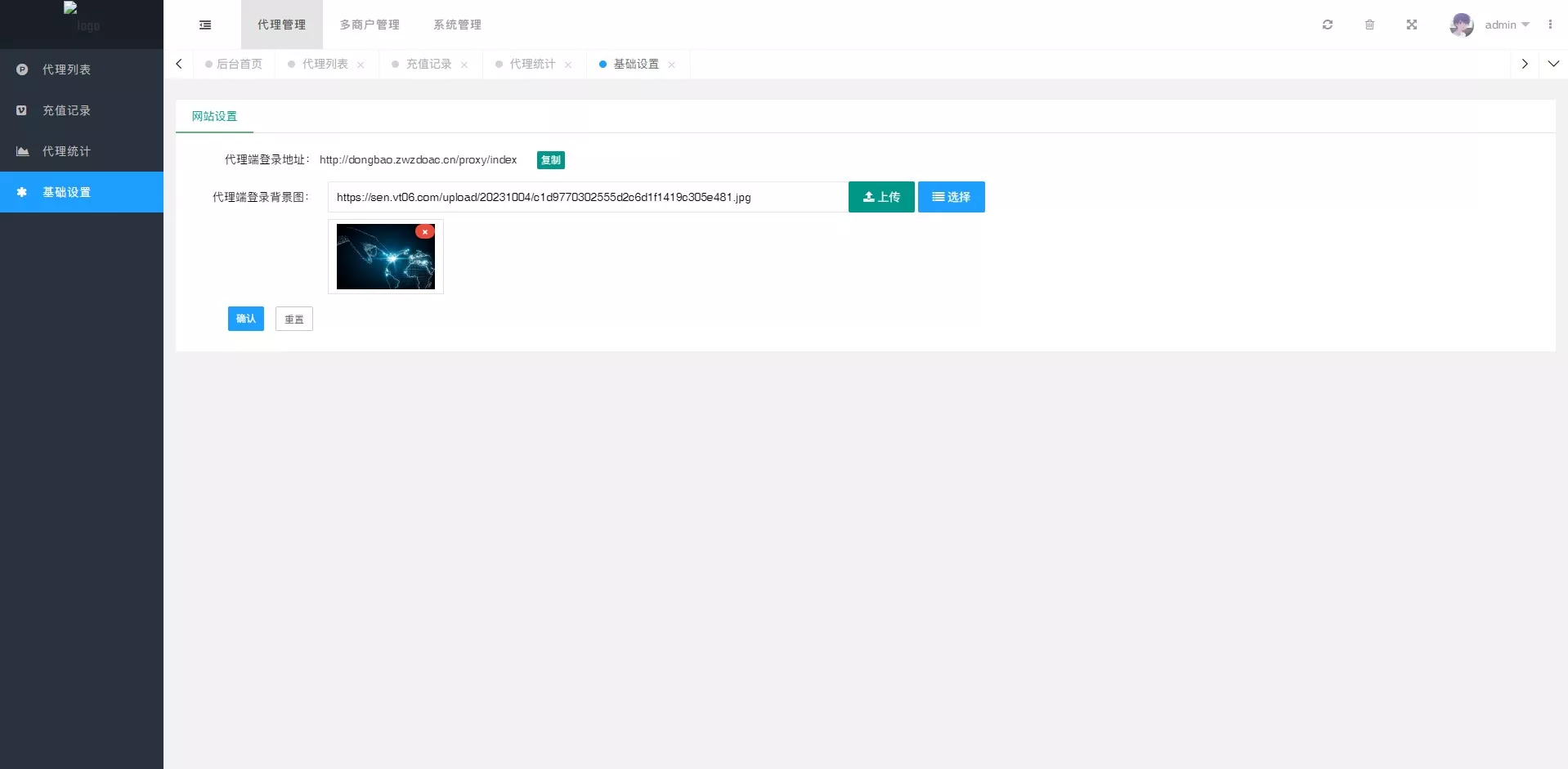
Task: Click the admin user avatar
Action: (1461, 25)
